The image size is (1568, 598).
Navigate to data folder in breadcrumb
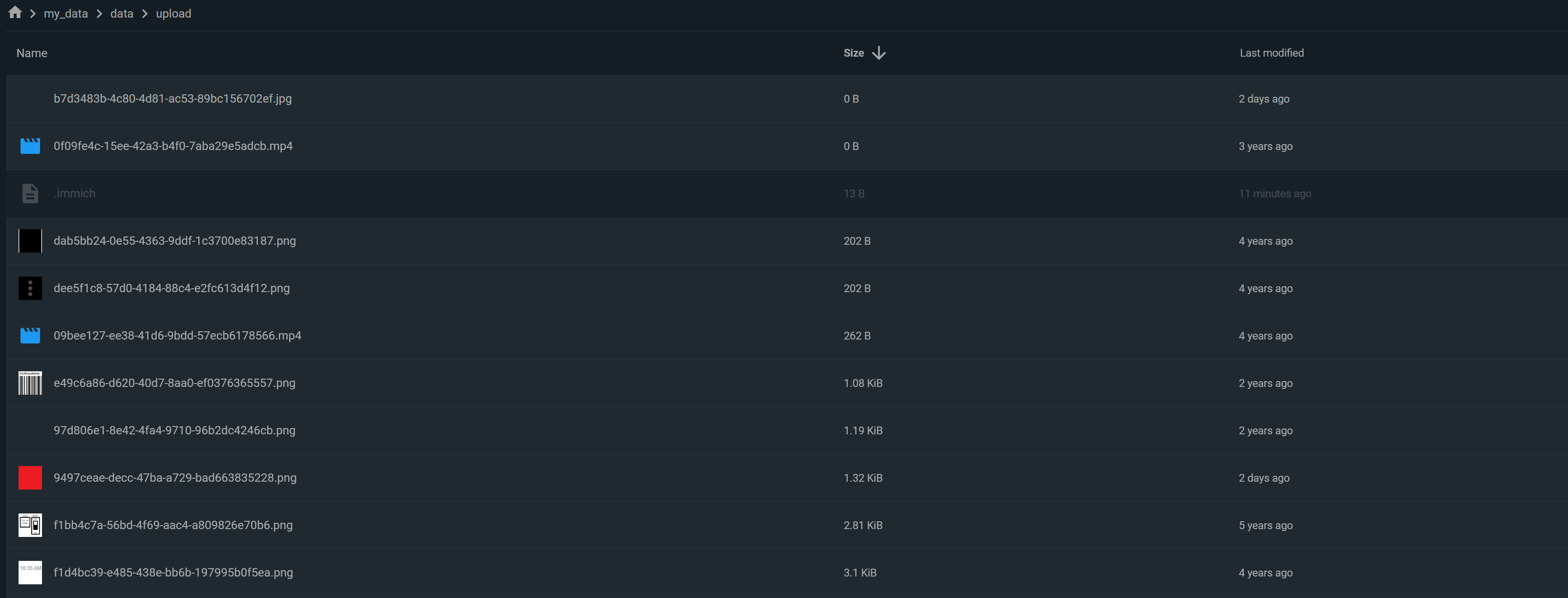122,13
